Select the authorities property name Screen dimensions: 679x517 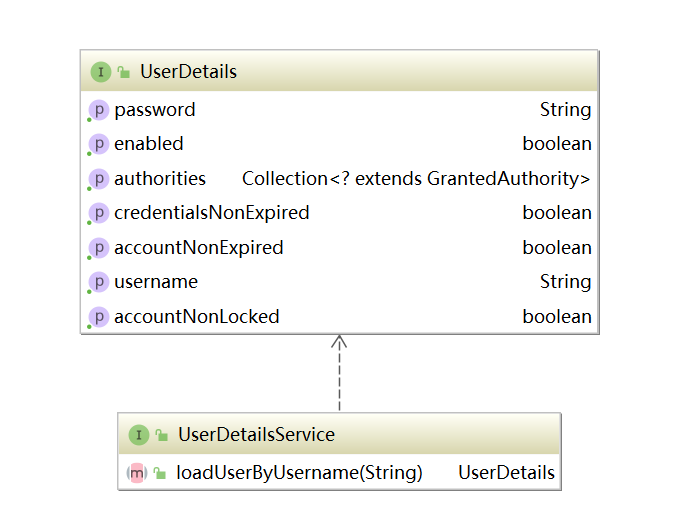coord(160,179)
